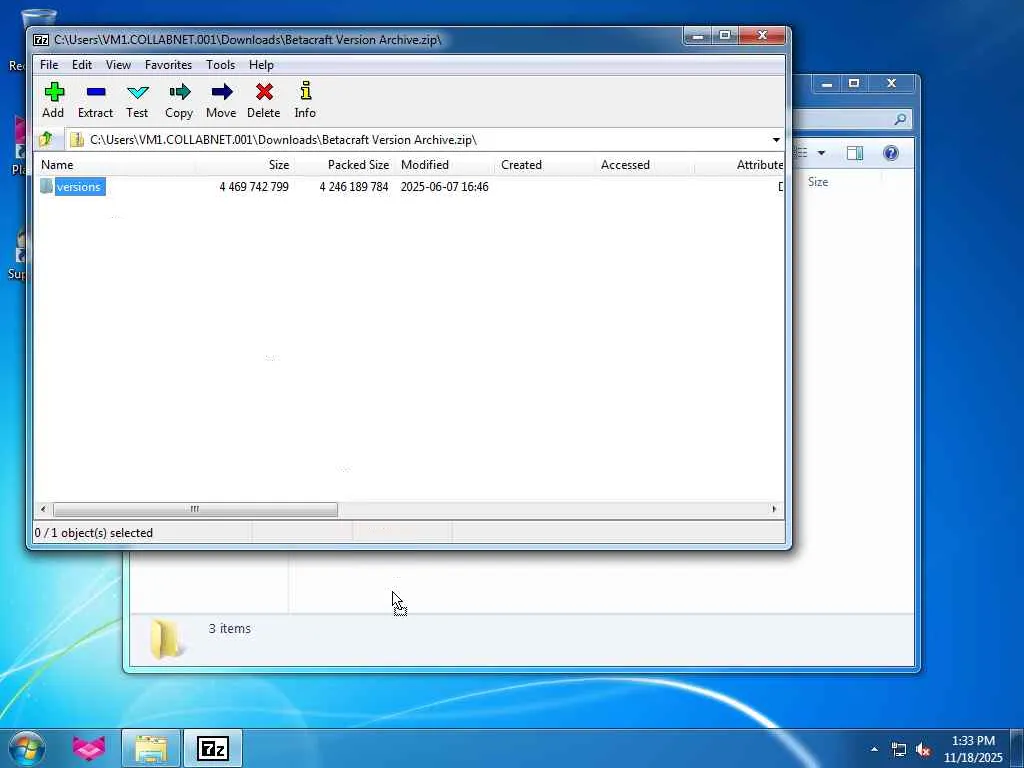Toggle Explorer preview pane icon
This screenshot has width=1024, height=768.
855,153
